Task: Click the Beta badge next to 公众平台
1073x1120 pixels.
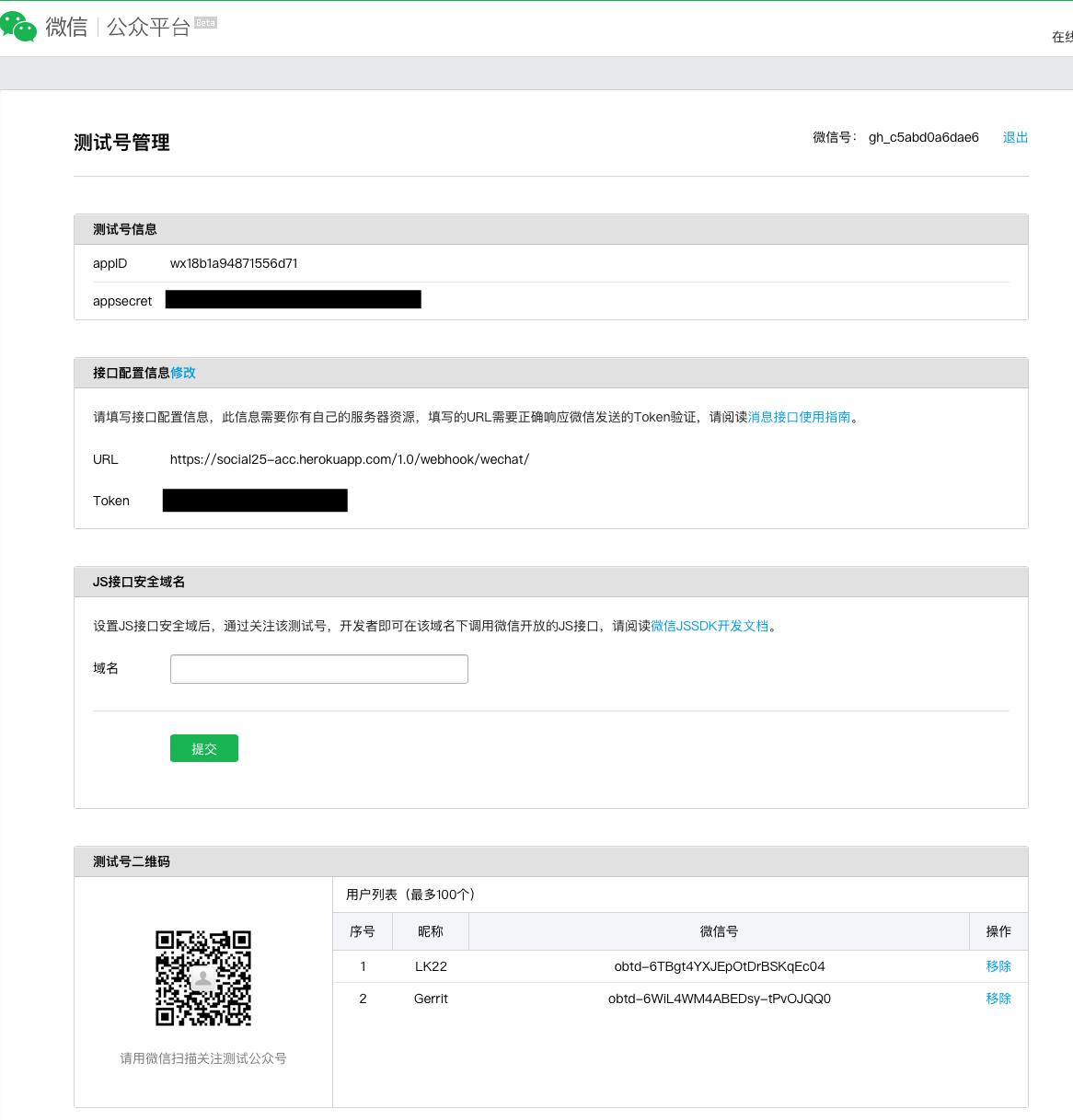Action: pos(205,23)
